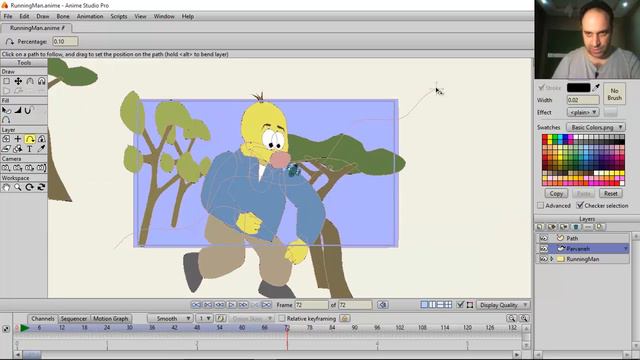Click the black stroke color swatch

pos(578,87)
